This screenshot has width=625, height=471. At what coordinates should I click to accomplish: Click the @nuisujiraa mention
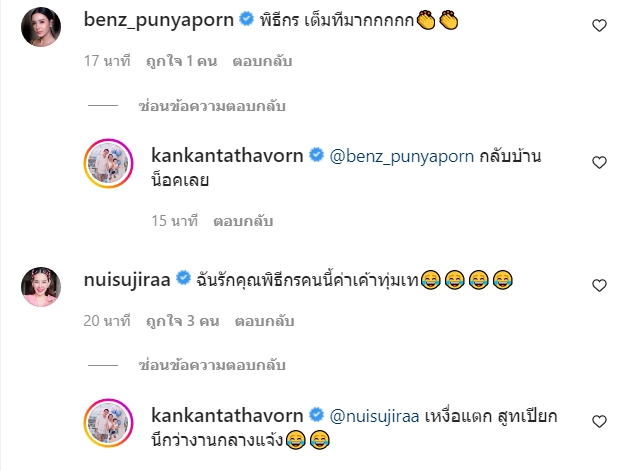pyautogui.click(x=374, y=416)
